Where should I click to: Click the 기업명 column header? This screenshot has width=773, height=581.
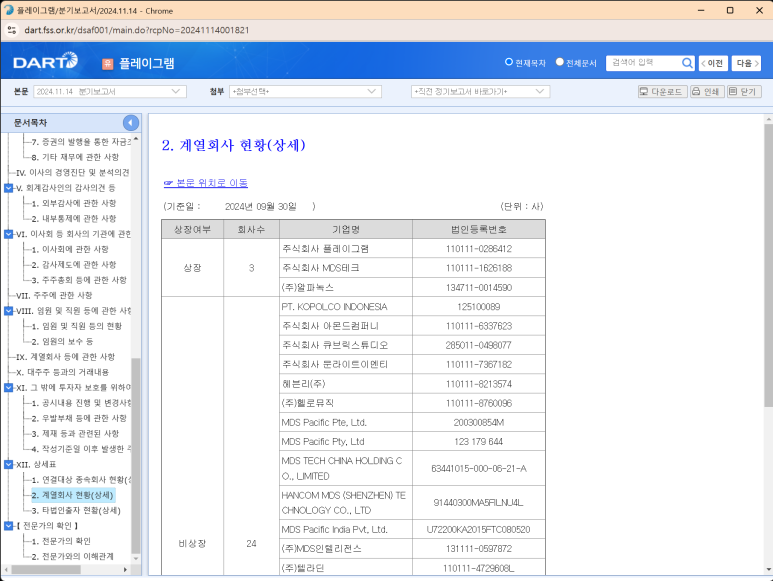(x=346, y=229)
